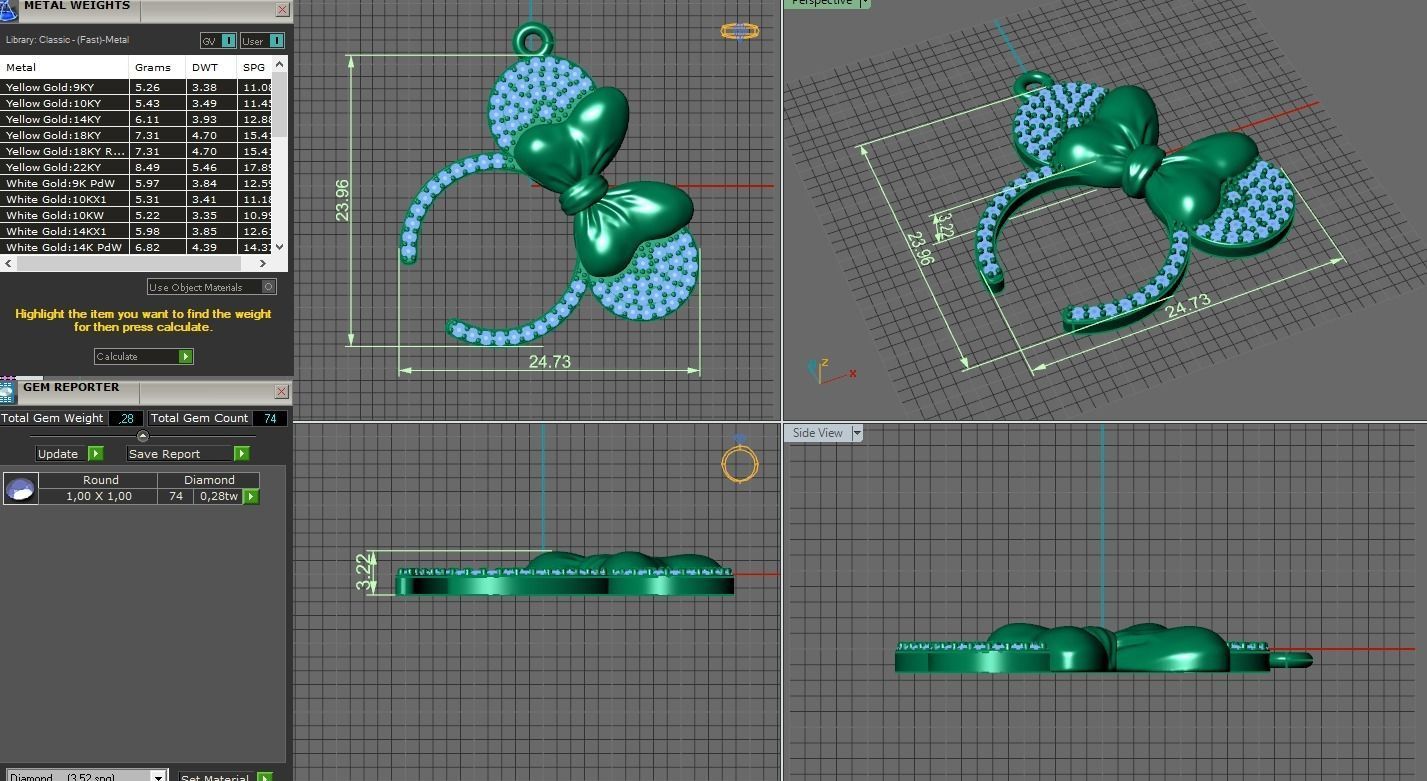Click the 24.73 dimension in top view

coord(549,361)
